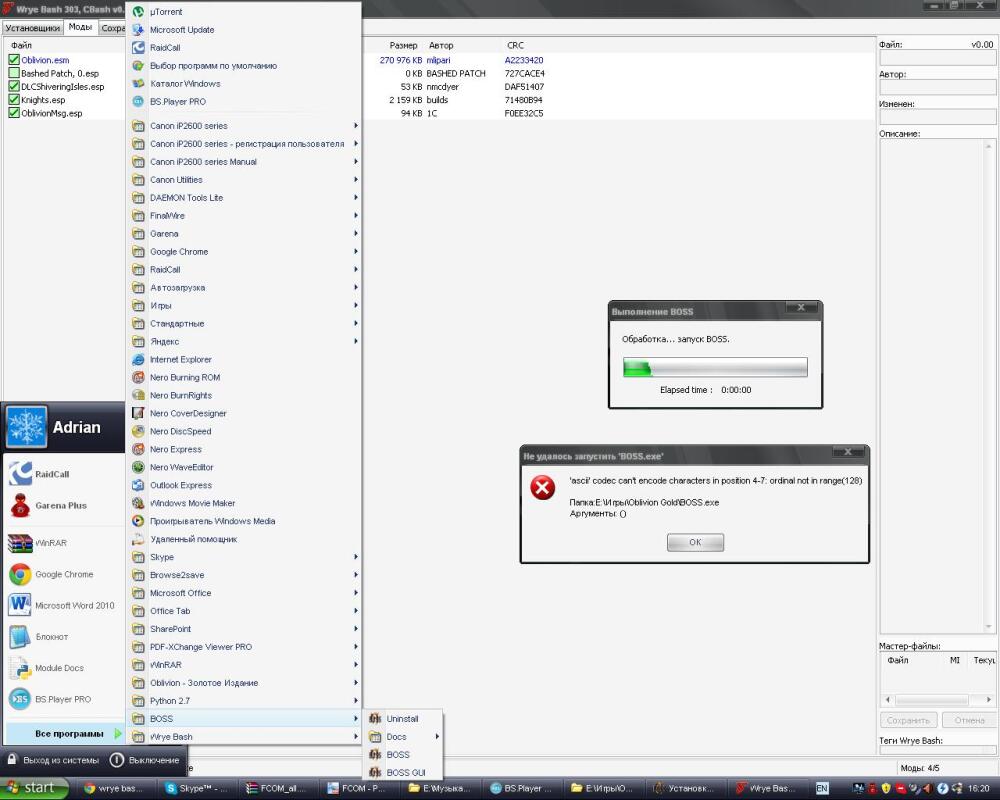This screenshot has height=800, width=1000.
Task: Open BS.Player PRO in programs list
Action: (177, 101)
